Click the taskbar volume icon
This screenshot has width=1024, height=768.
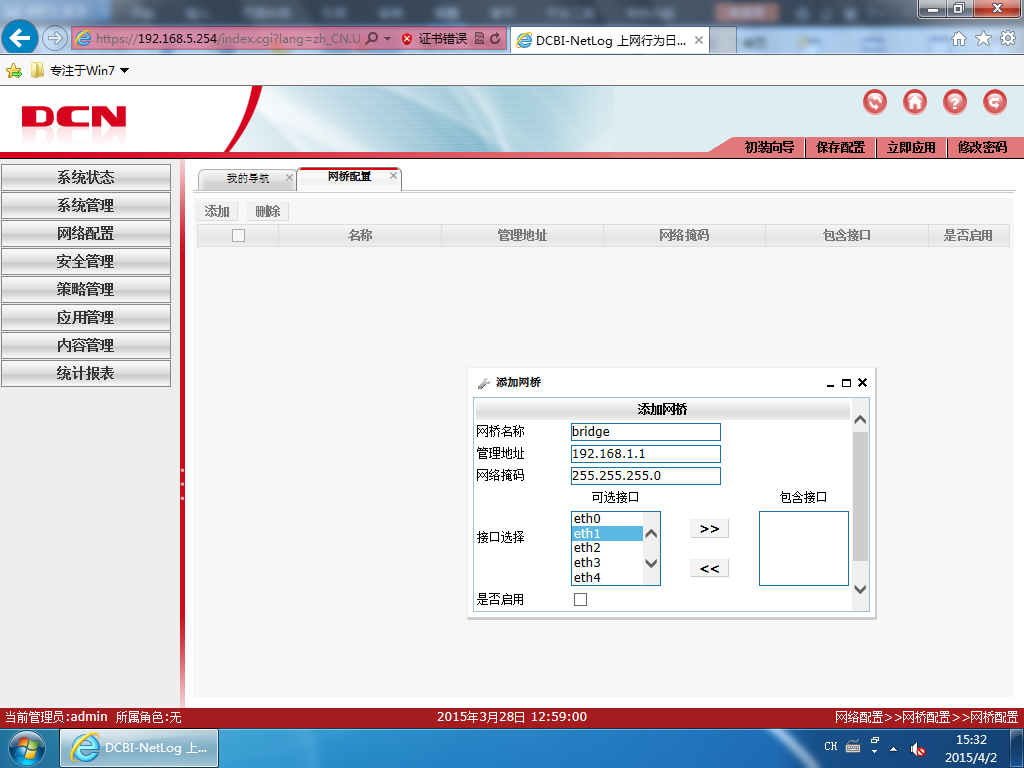tap(918, 749)
